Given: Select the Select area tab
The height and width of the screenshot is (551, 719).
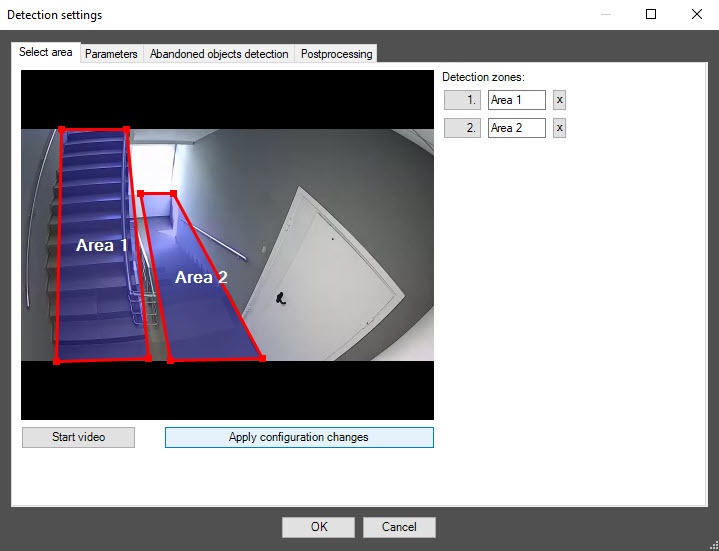Looking at the screenshot, I should 46,52.
